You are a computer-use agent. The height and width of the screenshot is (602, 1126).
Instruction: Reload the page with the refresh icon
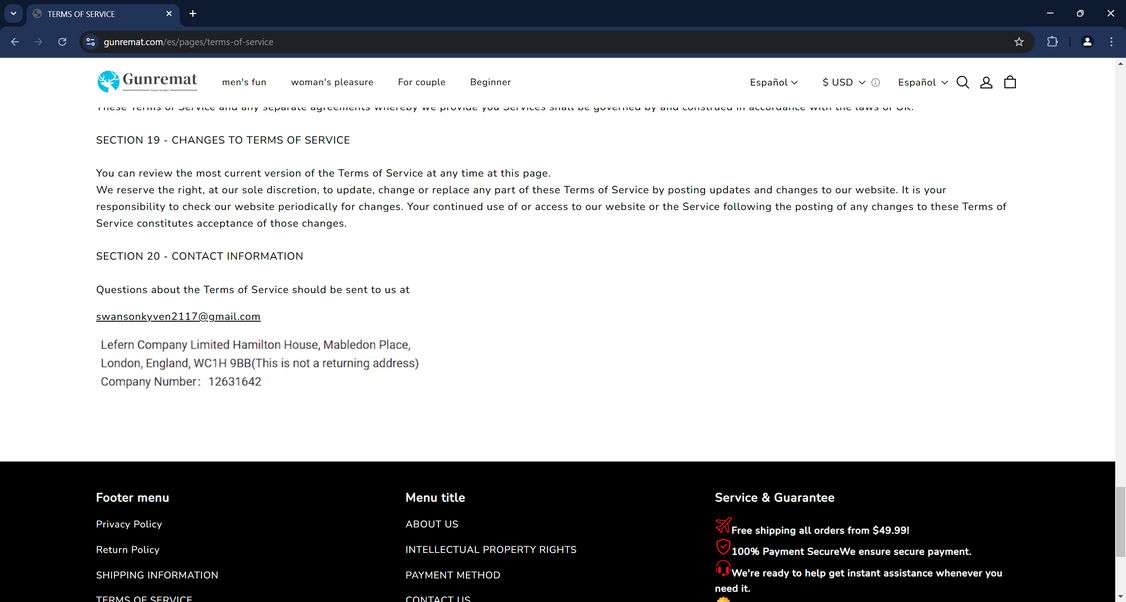(x=62, y=42)
